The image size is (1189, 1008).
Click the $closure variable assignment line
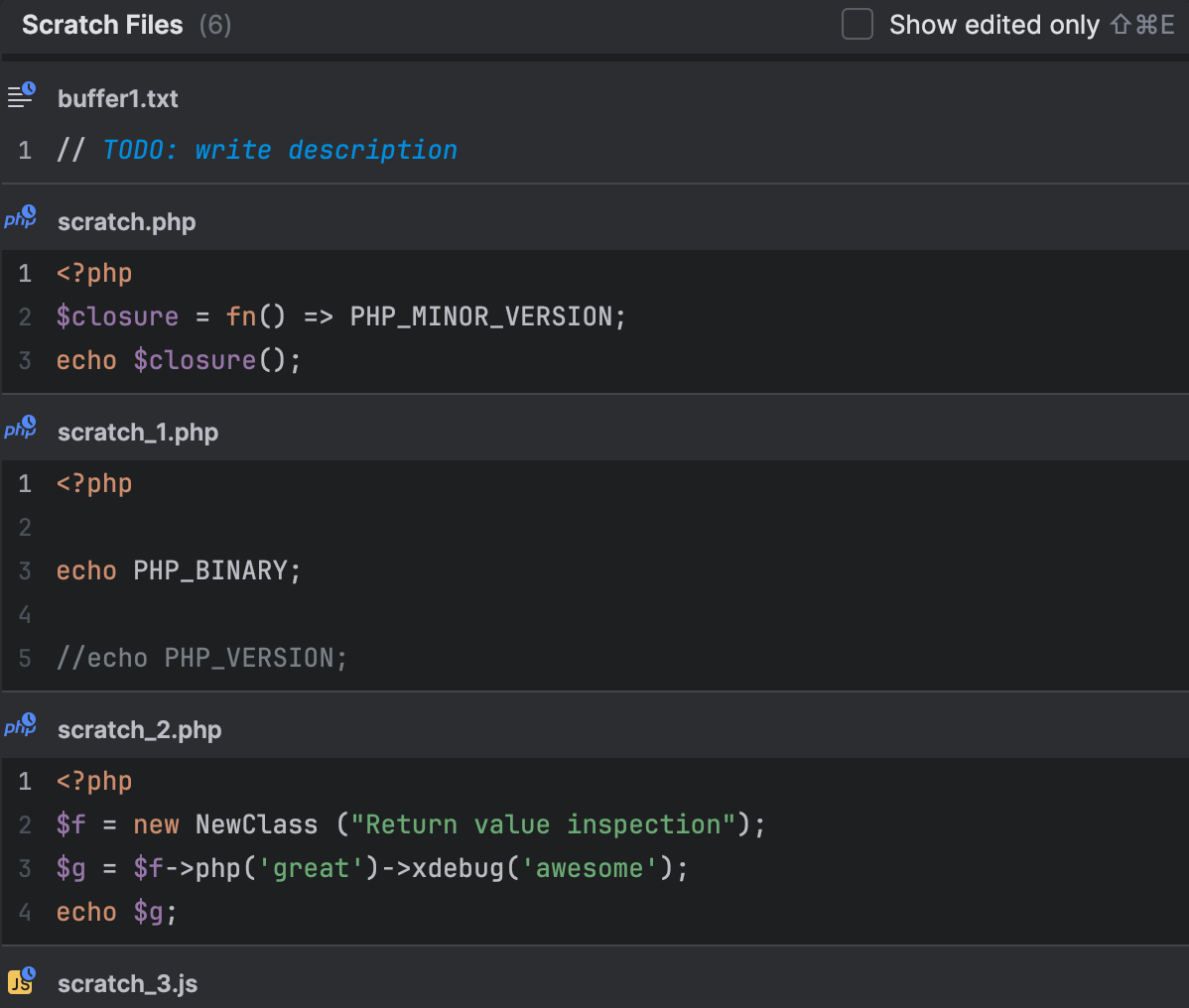coord(340,316)
